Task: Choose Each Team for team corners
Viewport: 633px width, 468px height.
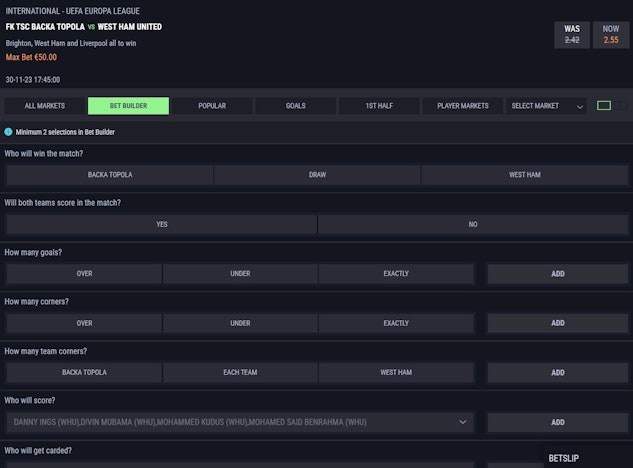Action: click(x=240, y=373)
